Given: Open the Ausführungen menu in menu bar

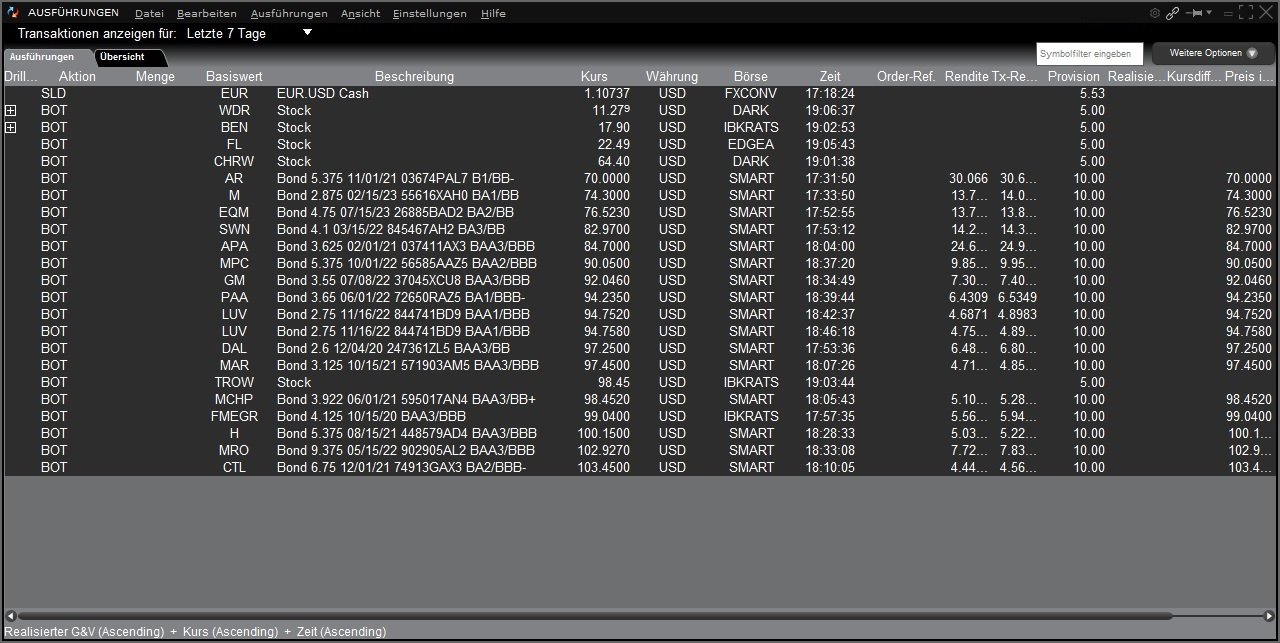Looking at the screenshot, I should pyautogui.click(x=289, y=14).
